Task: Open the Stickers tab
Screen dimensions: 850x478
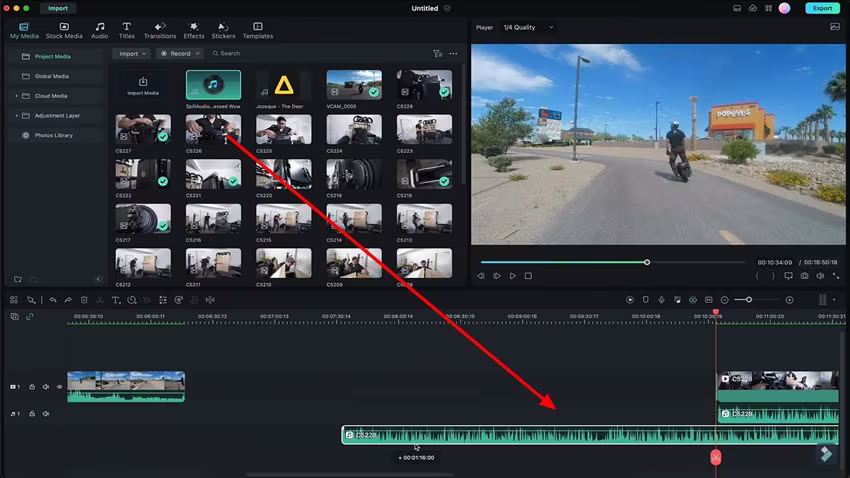Action: click(223, 30)
